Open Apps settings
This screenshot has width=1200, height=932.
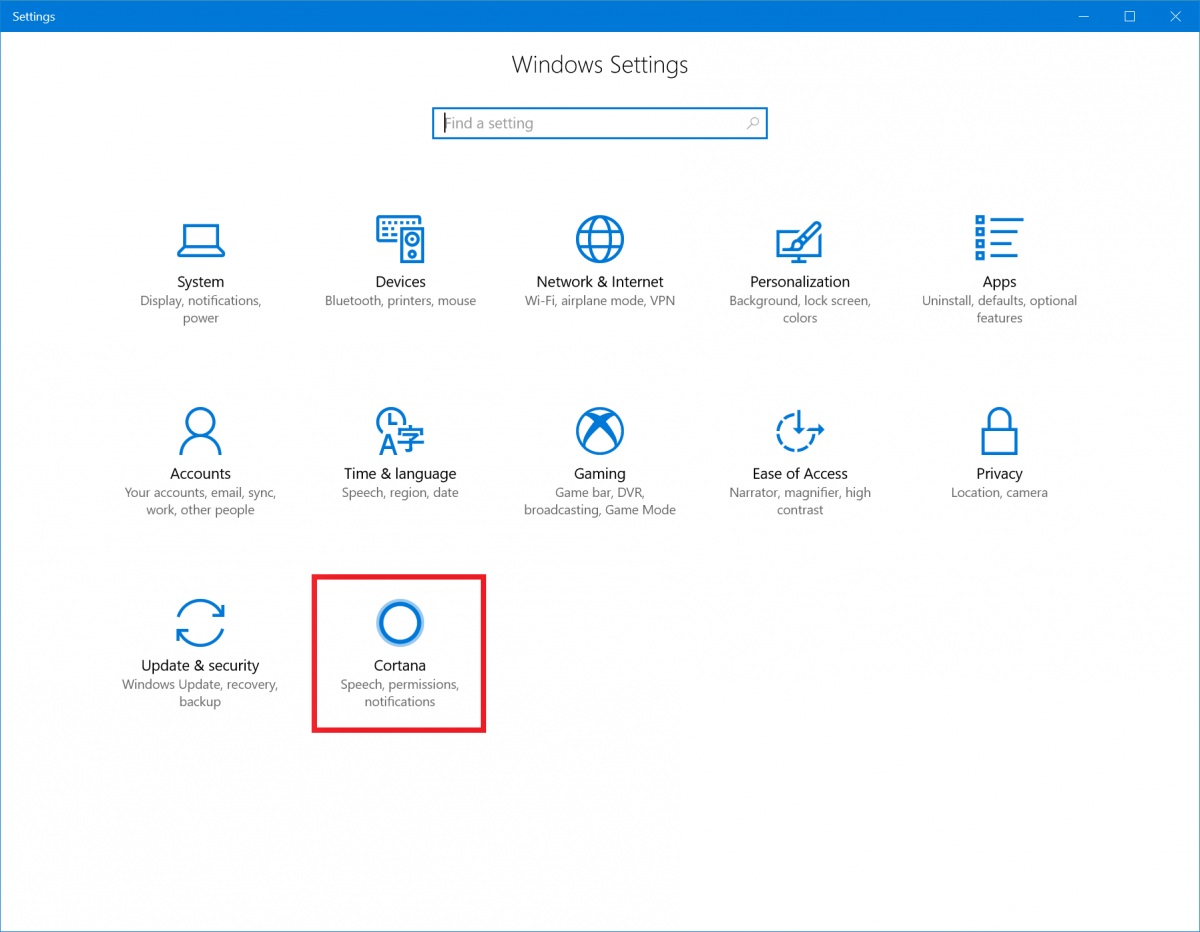(998, 260)
